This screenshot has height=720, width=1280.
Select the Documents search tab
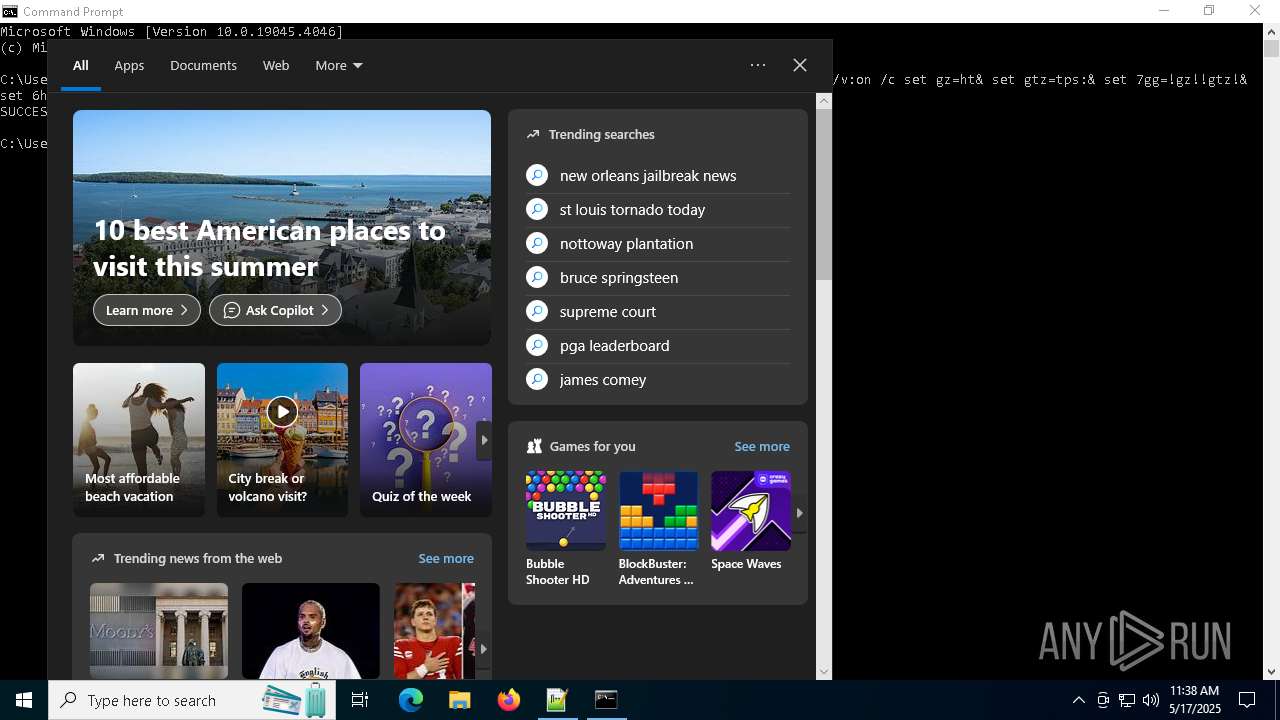(x=203, y=66)
